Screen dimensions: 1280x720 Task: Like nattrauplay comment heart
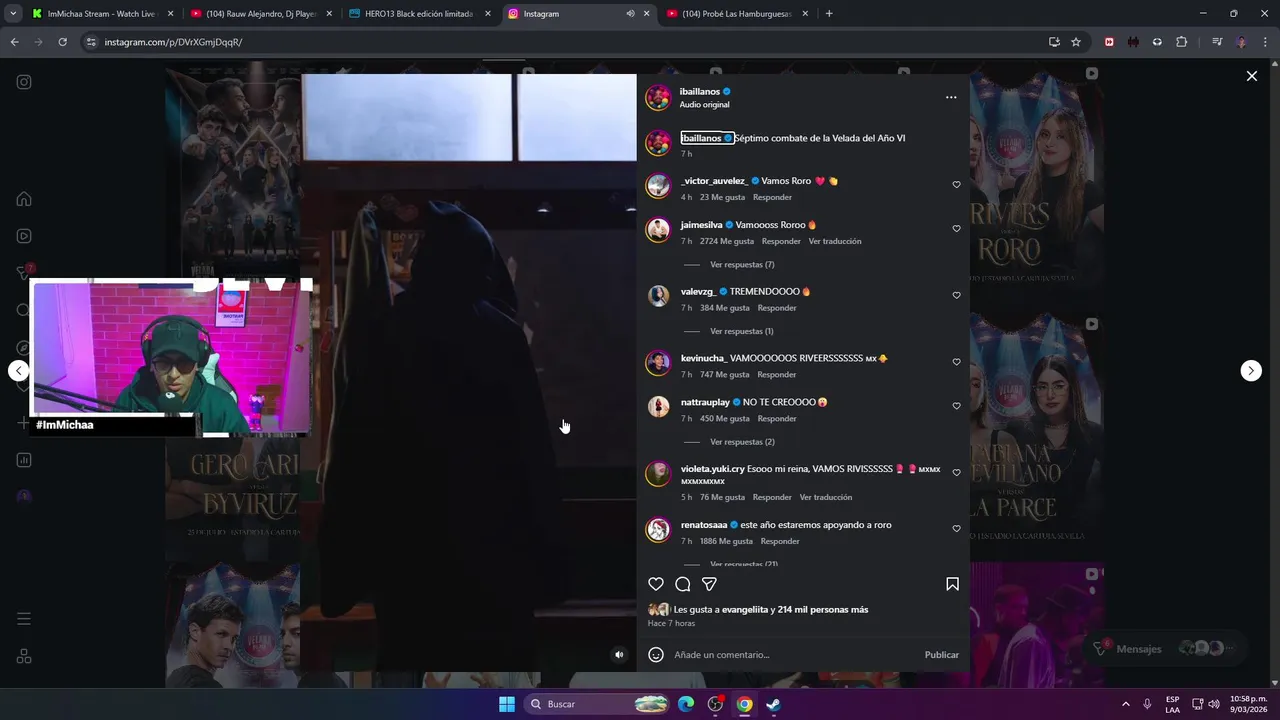(x=956, y=406)
